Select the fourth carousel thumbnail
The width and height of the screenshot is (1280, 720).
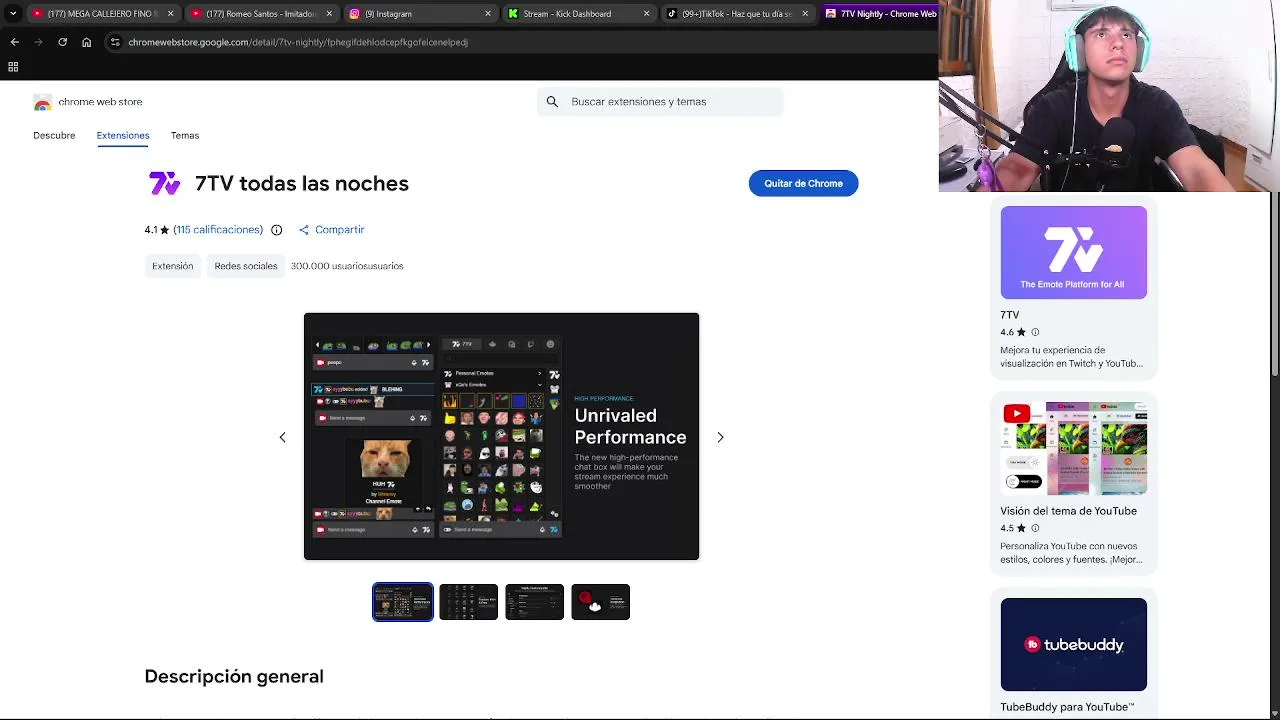[x=600, y=602]
